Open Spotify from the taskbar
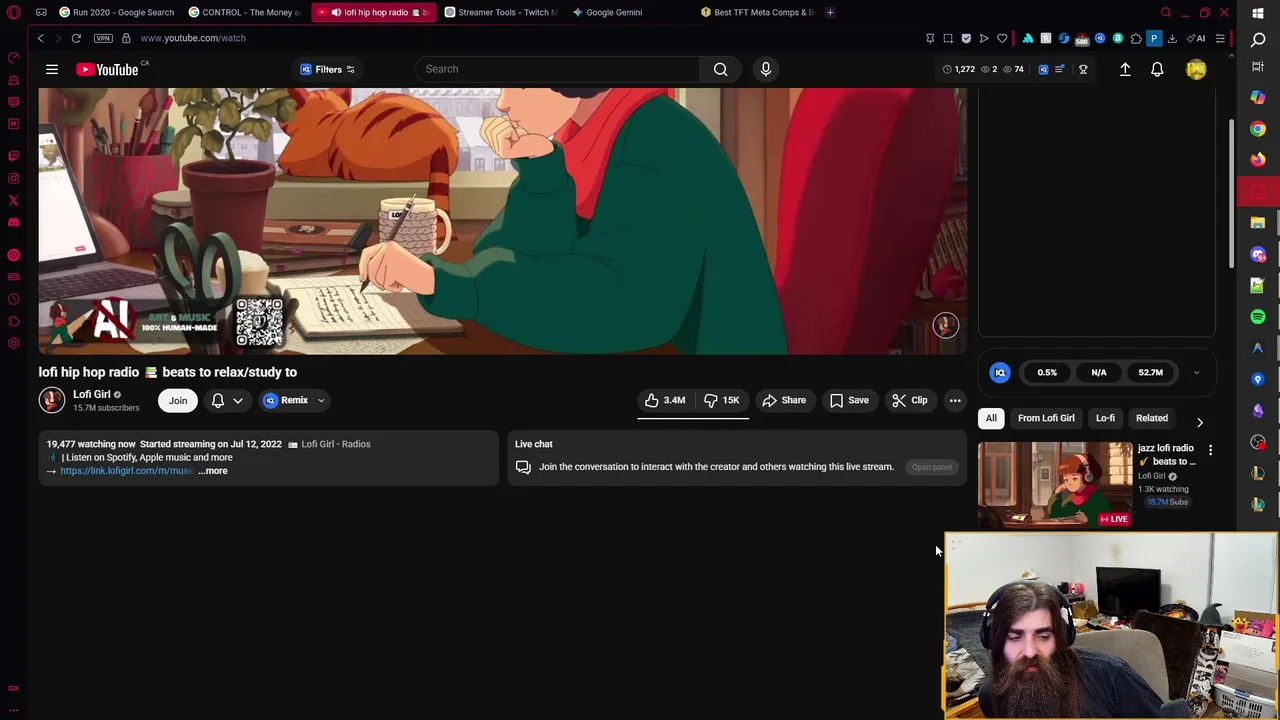This screenshot has height=720, width=1280. click(x=1258, y=316)
